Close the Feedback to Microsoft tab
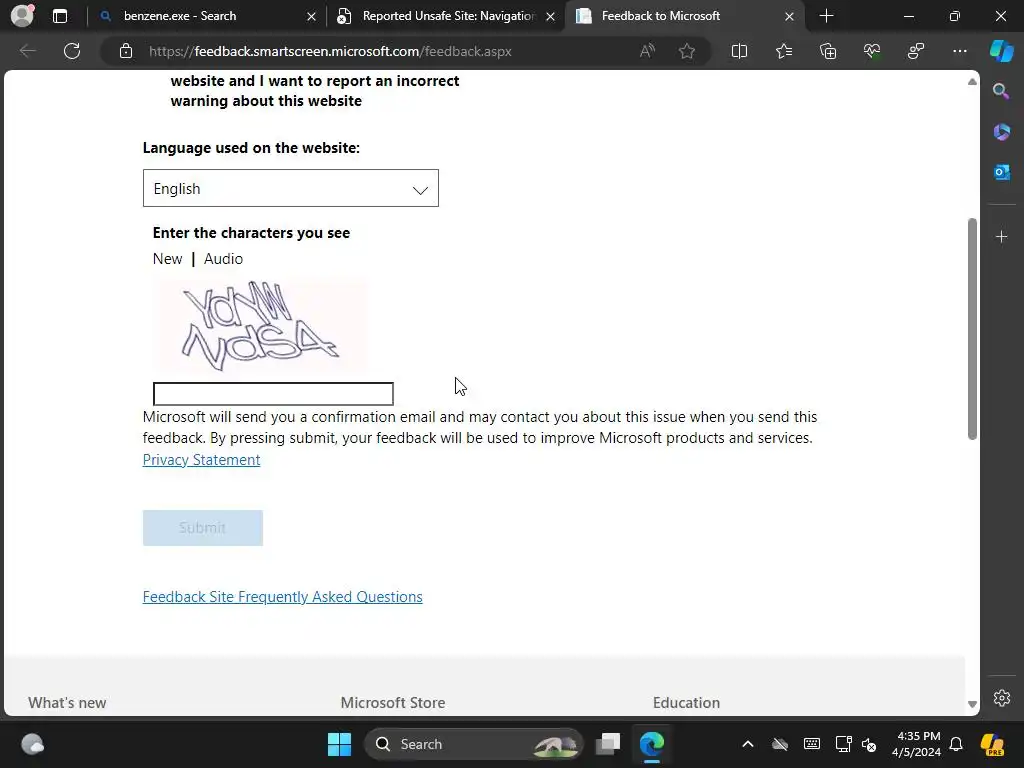This screenshot has width=1024, height=768. (x=789, y=16)
